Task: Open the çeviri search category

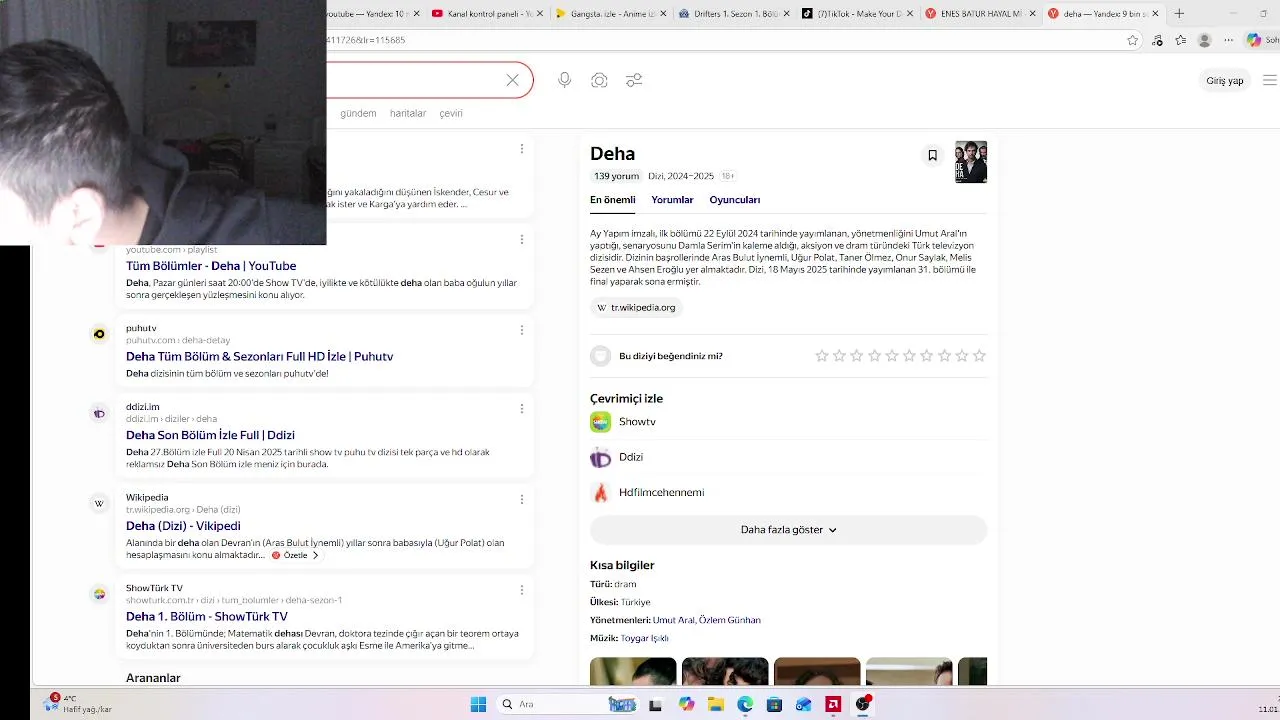Action: pos(451,113)
